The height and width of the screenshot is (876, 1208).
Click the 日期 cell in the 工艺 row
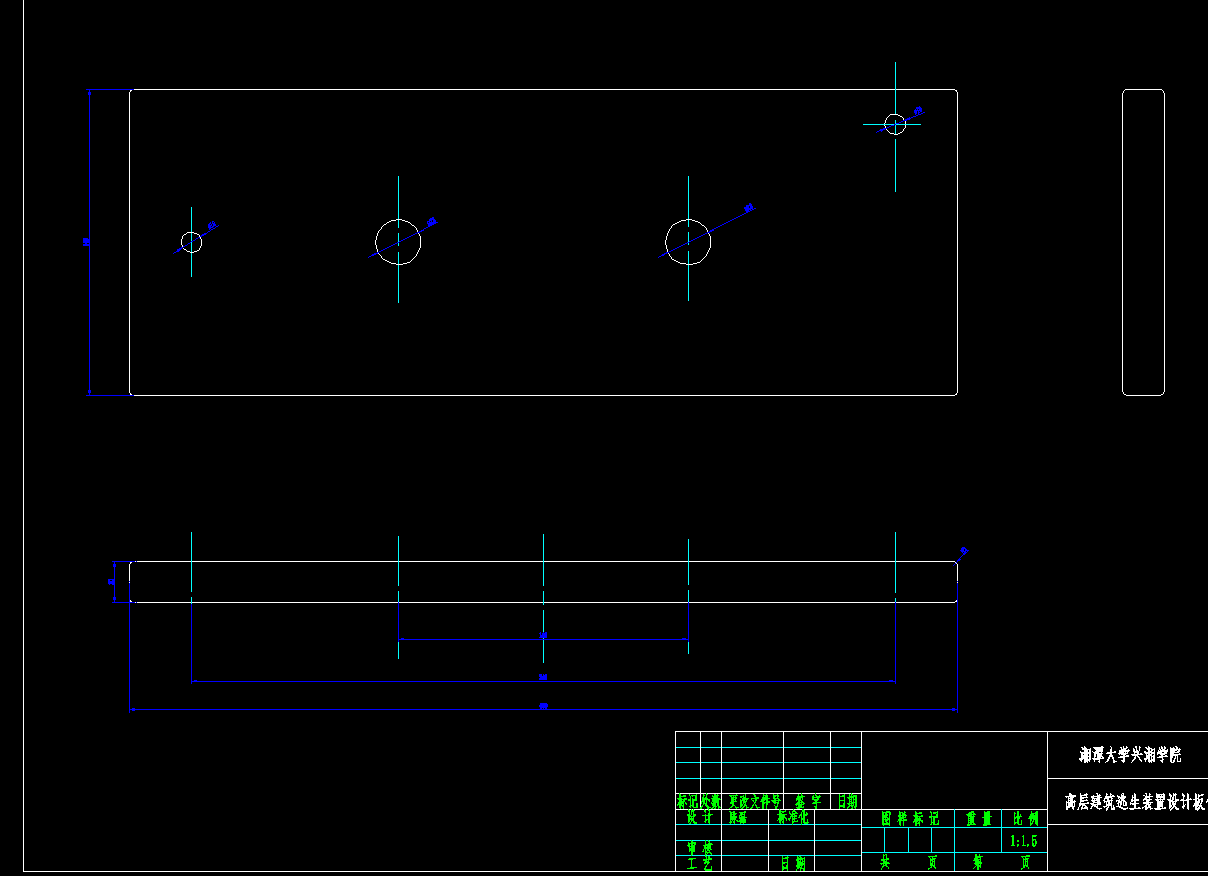pos(793,864)
